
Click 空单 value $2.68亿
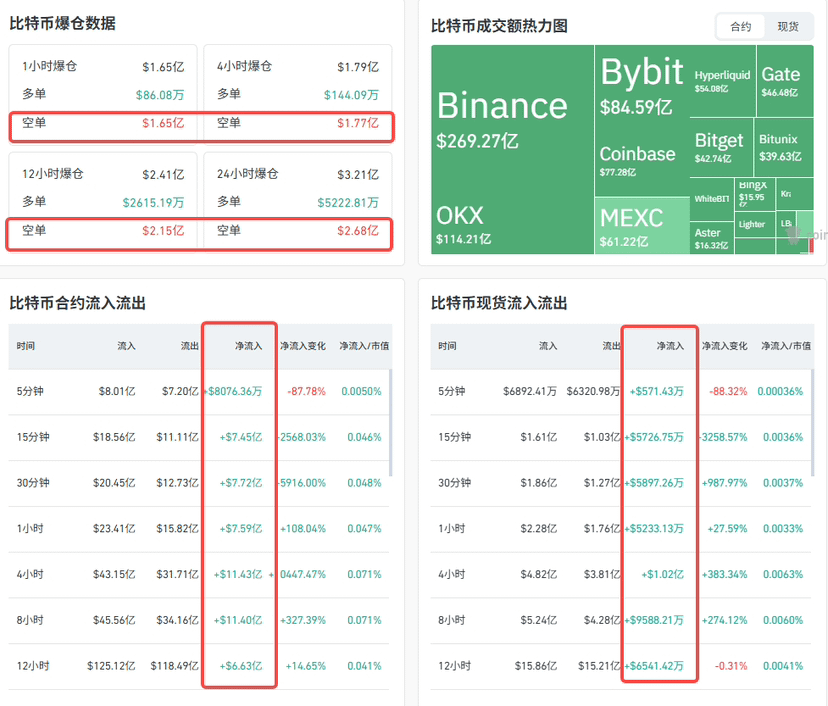(x=358, y=231)
